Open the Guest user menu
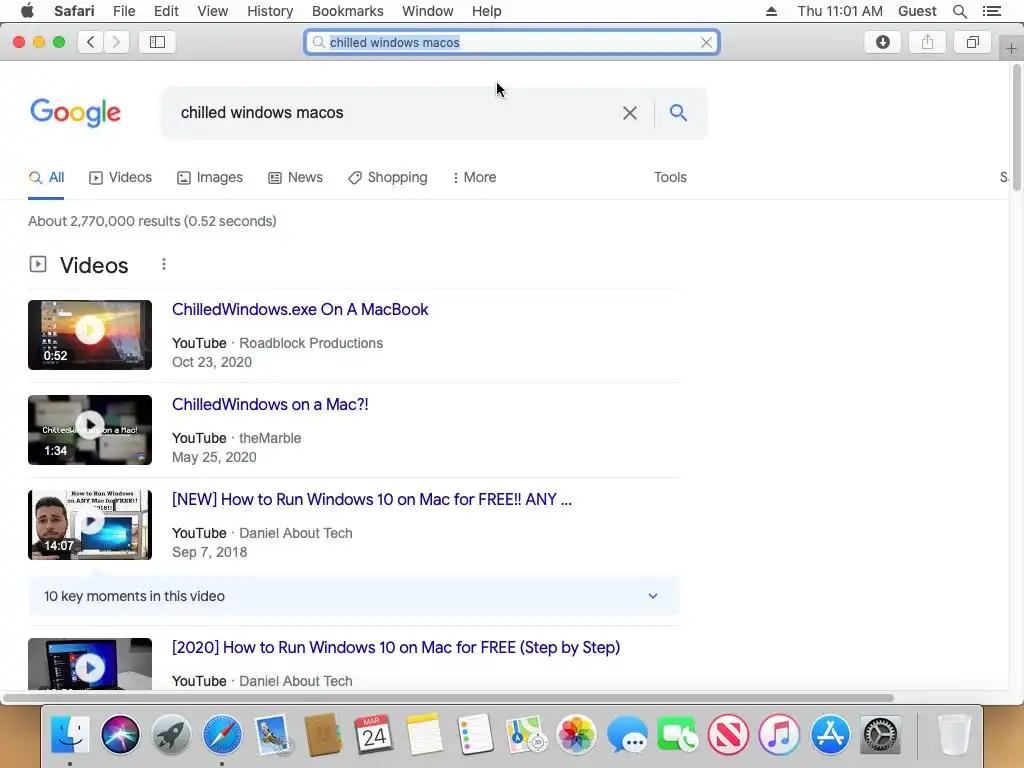1024x768 pixels. [917, 11]
